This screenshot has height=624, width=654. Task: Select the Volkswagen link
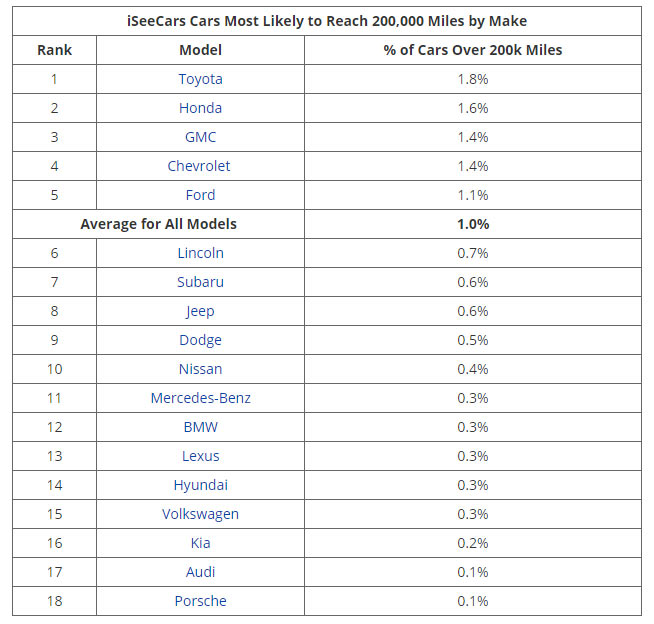pos(200,514)
